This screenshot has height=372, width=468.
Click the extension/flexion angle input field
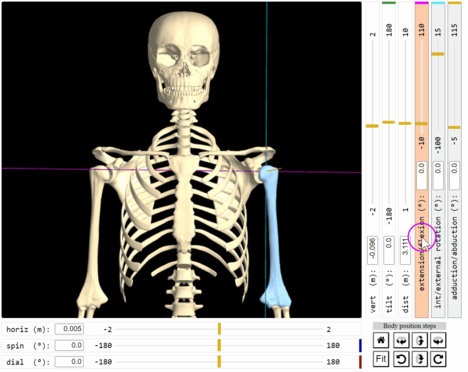point(422,176)
